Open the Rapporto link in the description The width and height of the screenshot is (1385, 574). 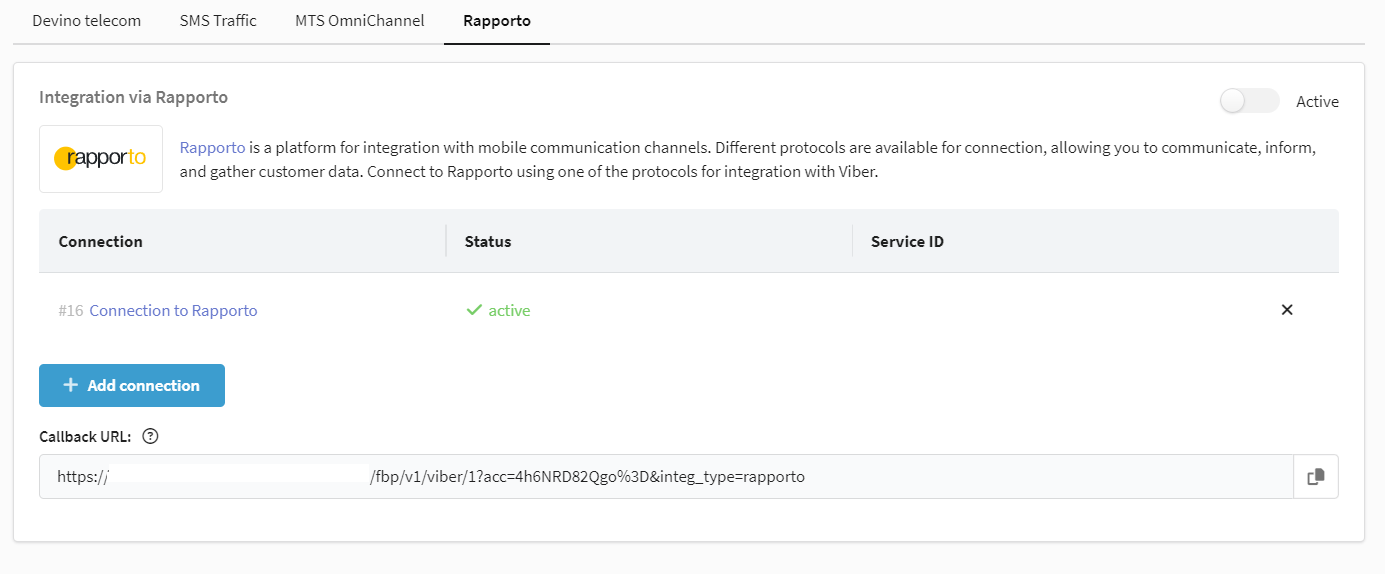[212, 147]
